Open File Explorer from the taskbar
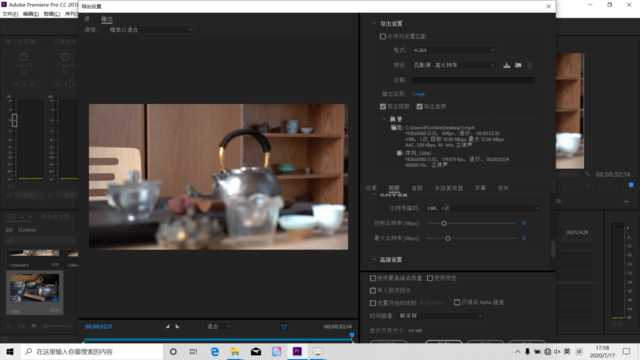Screen dimensions: 640x360 [235, 351]
